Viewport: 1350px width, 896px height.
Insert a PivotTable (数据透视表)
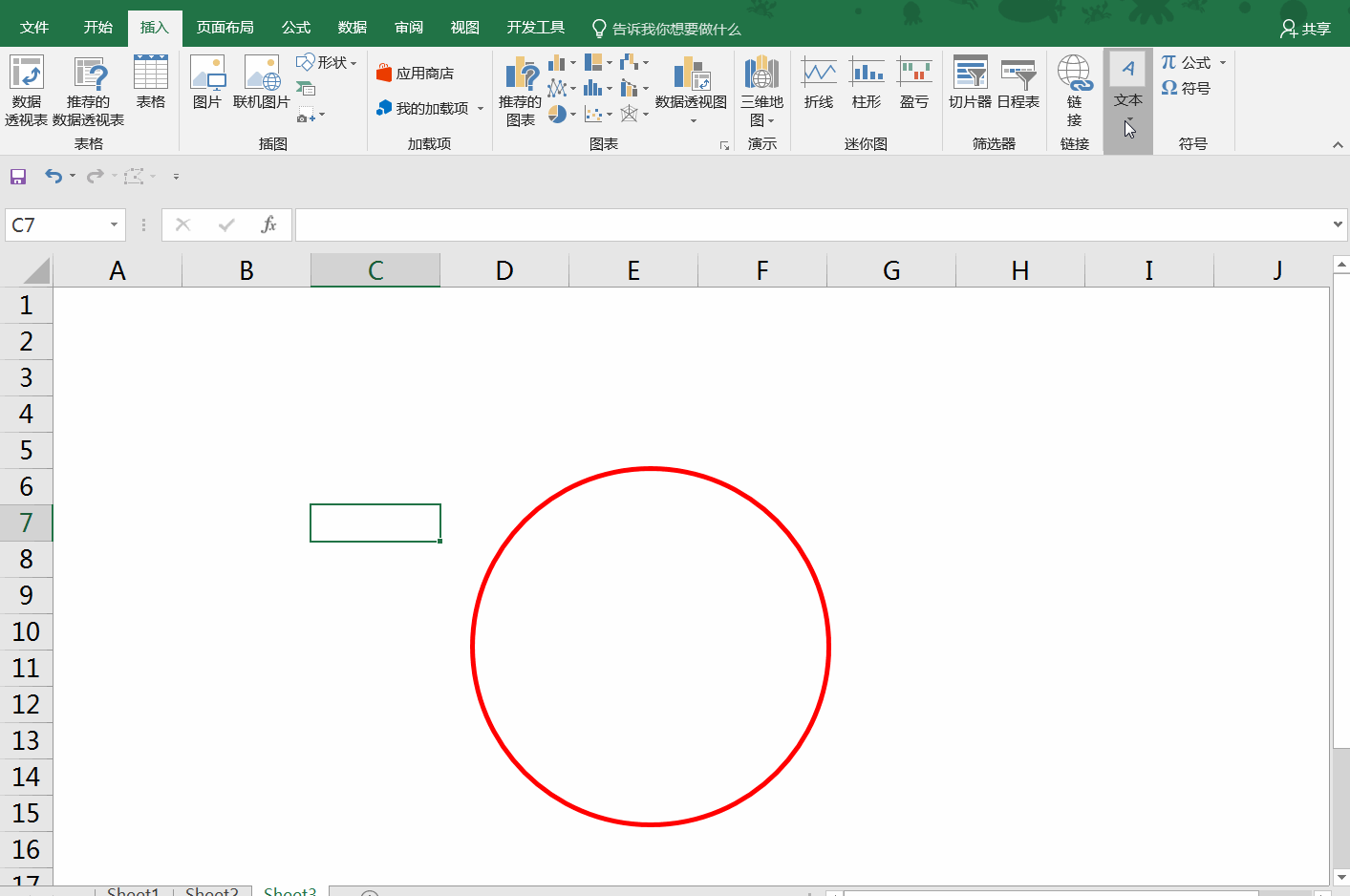26,91
